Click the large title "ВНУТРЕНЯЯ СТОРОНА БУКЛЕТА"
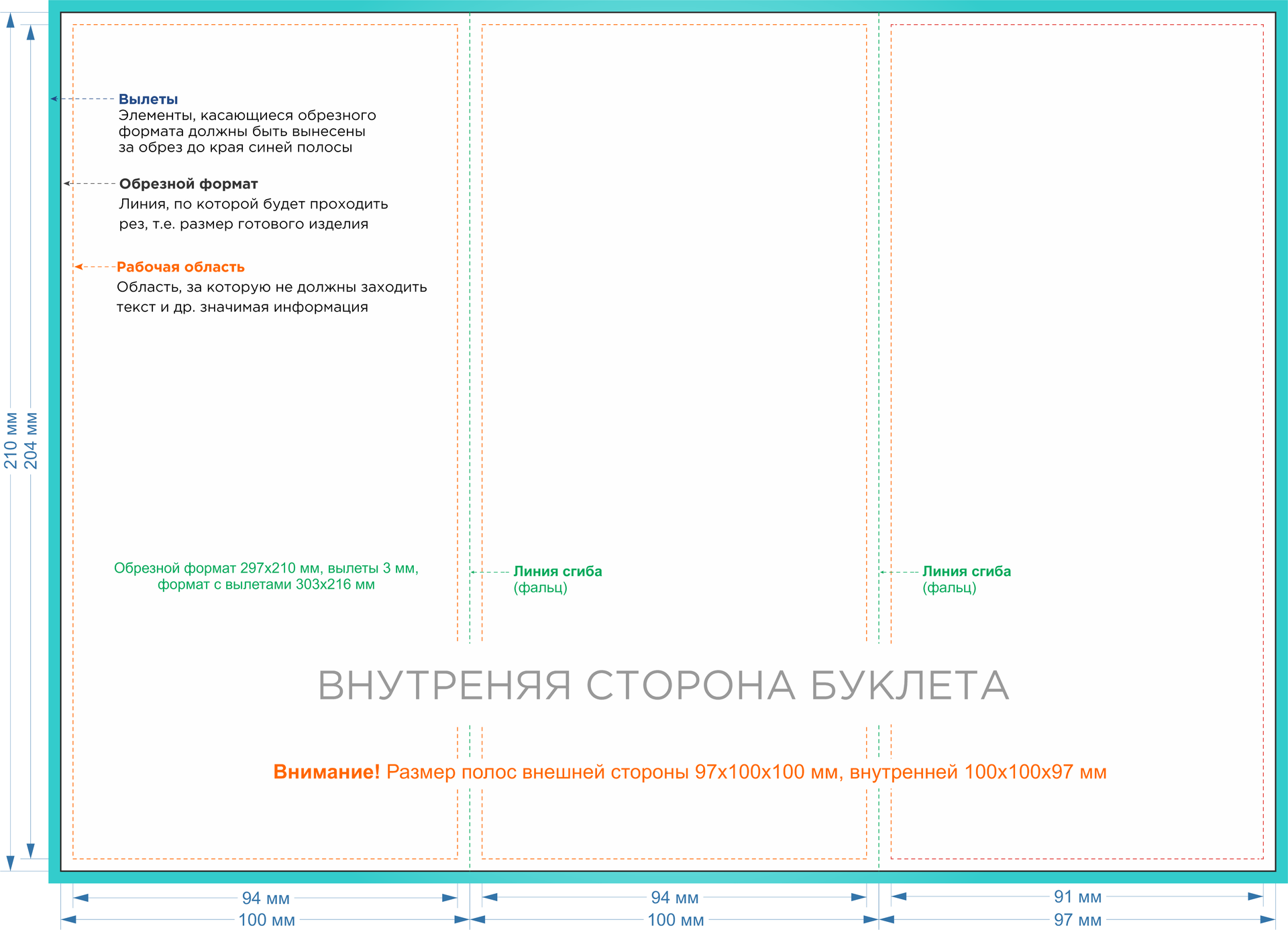Screen dimensions: 1288x930 663,685
